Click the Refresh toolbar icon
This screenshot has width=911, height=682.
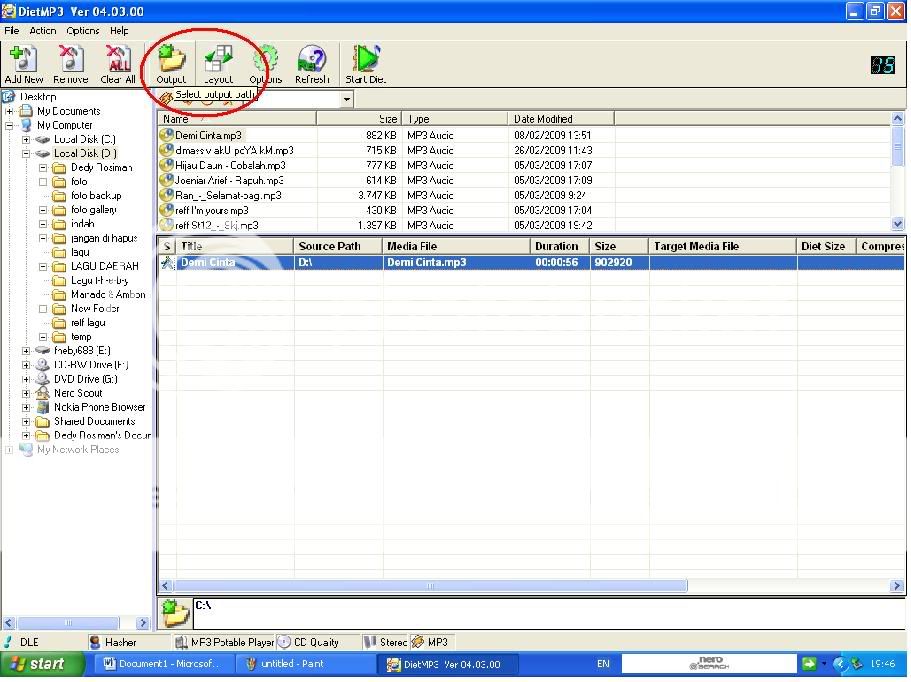pyautogui.click(x=312, y=62)
